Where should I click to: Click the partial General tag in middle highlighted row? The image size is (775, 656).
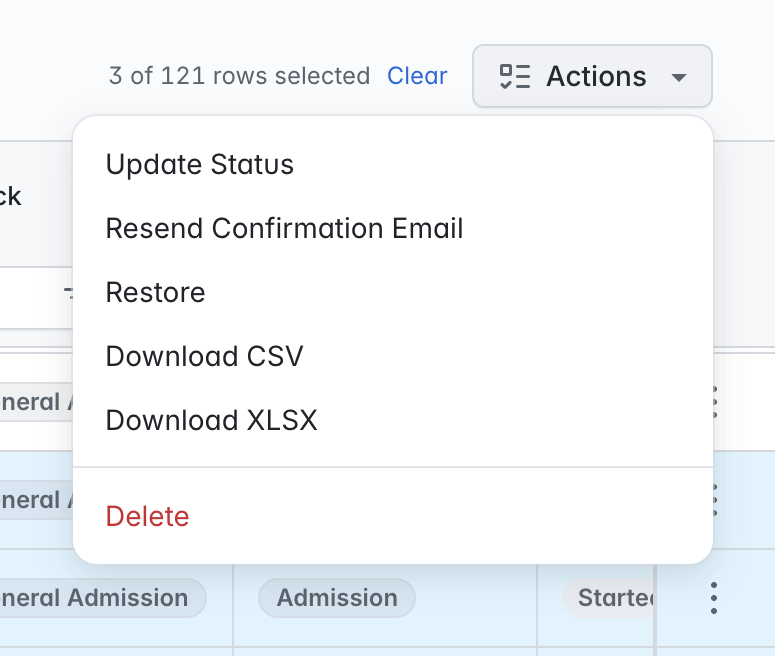[x=37, y=500]
